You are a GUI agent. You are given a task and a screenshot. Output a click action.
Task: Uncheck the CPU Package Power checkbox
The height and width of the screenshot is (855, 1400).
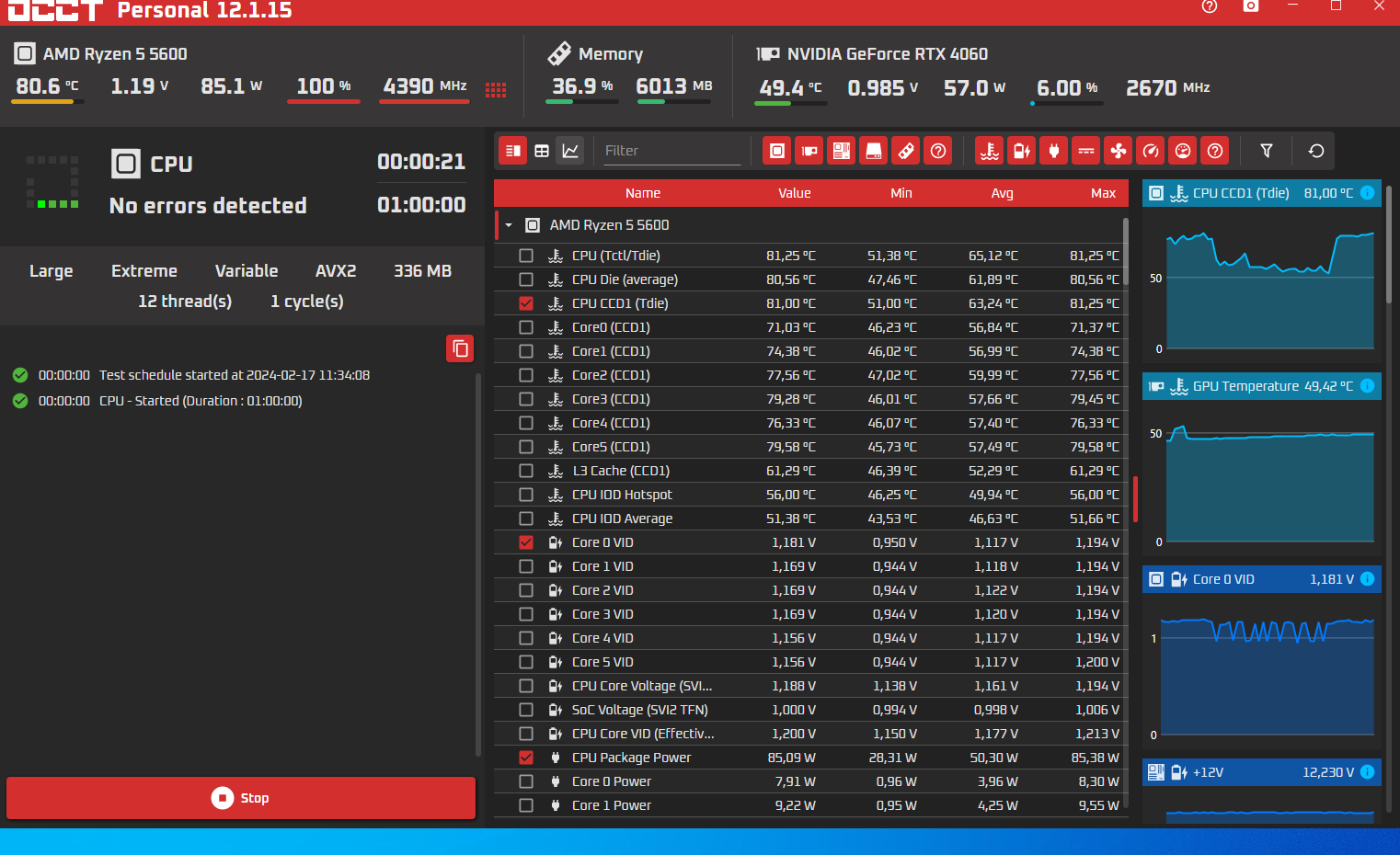coord(526,758)
